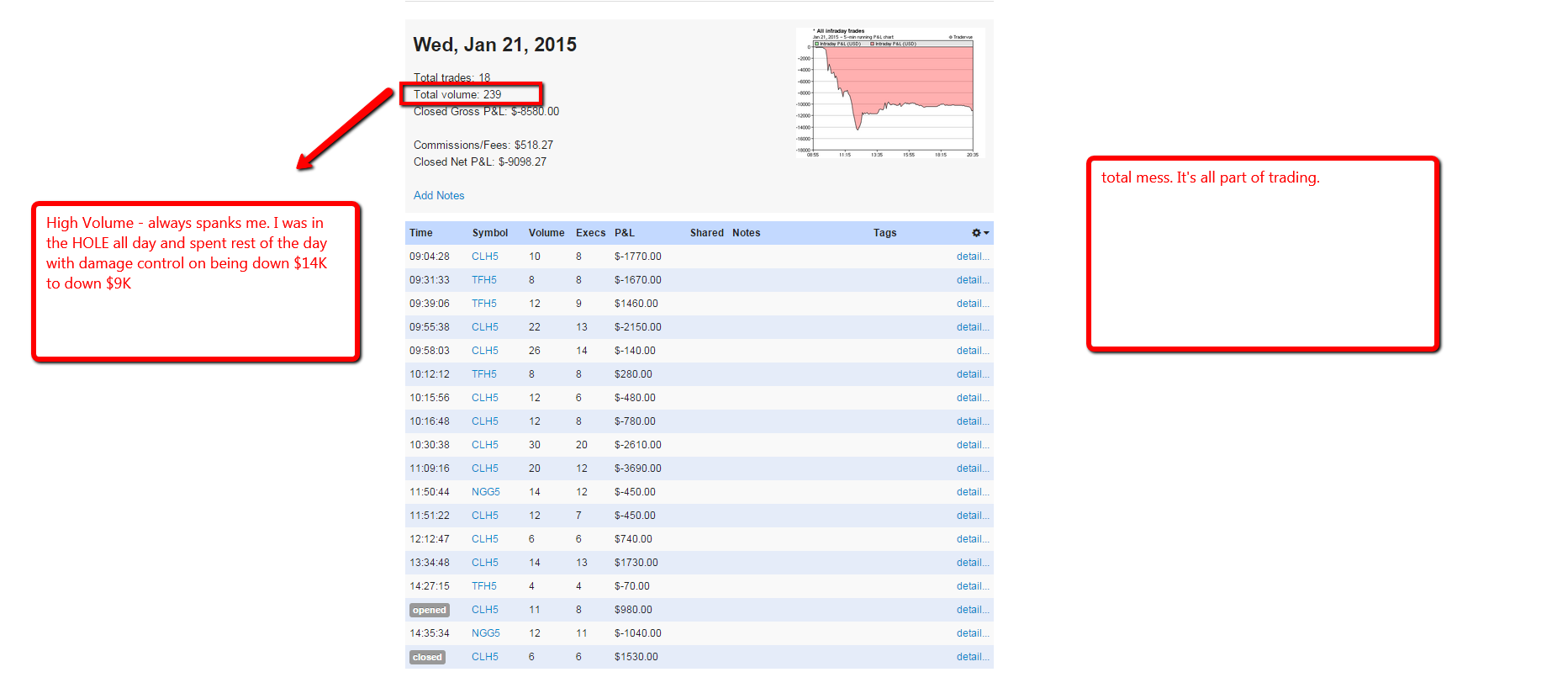The width and height of the screenshot is (1568, 688).
Task: Click the gray 'opened' status badge
Action: pyautogui.click(x=430, y=611)
